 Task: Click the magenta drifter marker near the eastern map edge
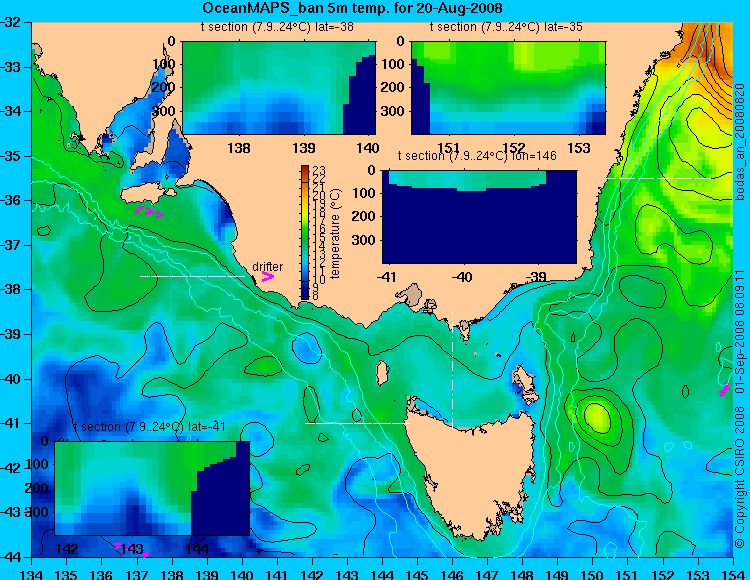coord(724,390)
